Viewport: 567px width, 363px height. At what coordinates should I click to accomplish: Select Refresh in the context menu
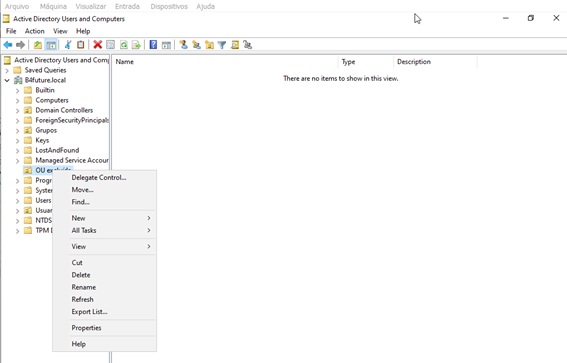click(x=105, y=299)
